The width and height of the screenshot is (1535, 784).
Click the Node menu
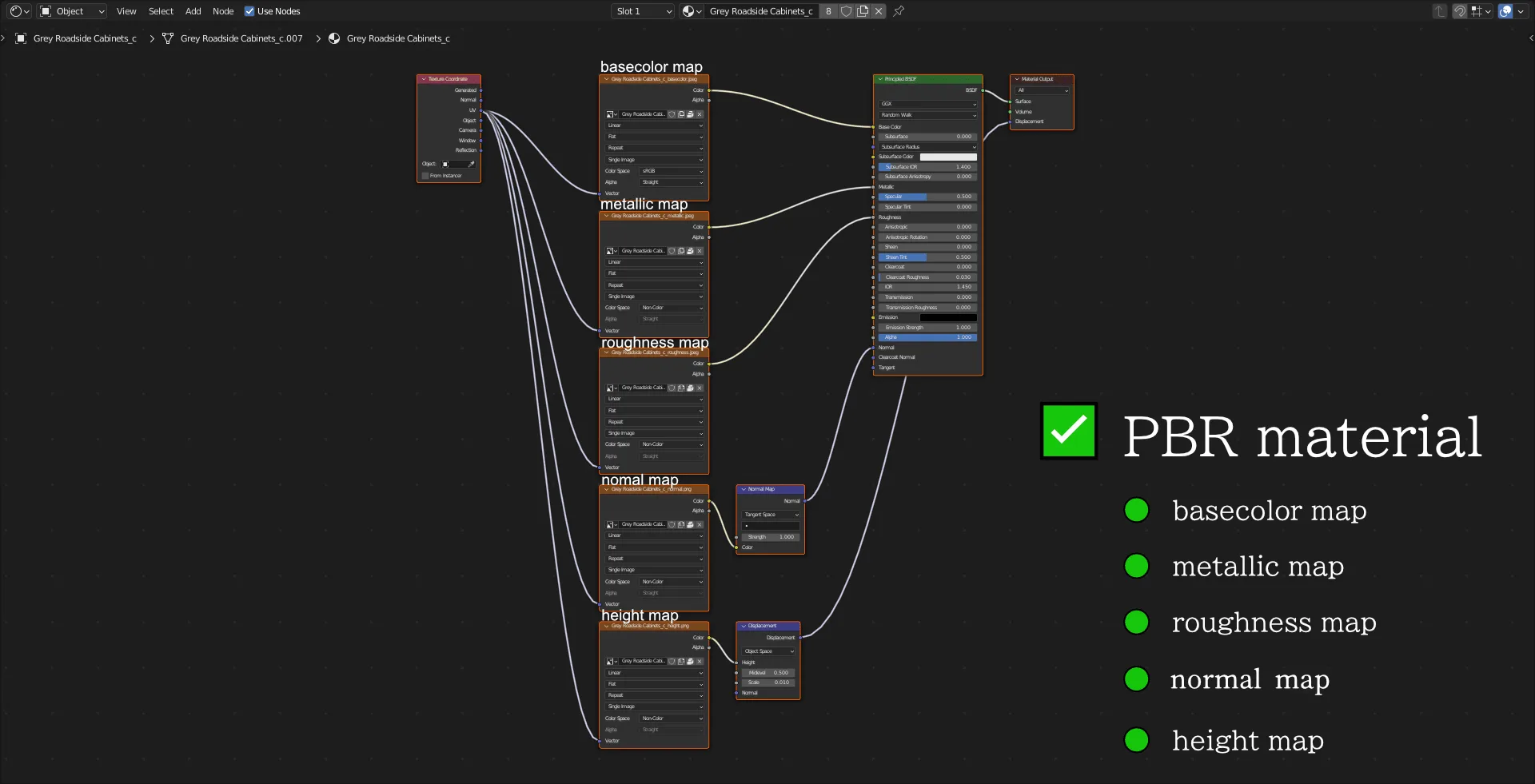click(223, 11)
